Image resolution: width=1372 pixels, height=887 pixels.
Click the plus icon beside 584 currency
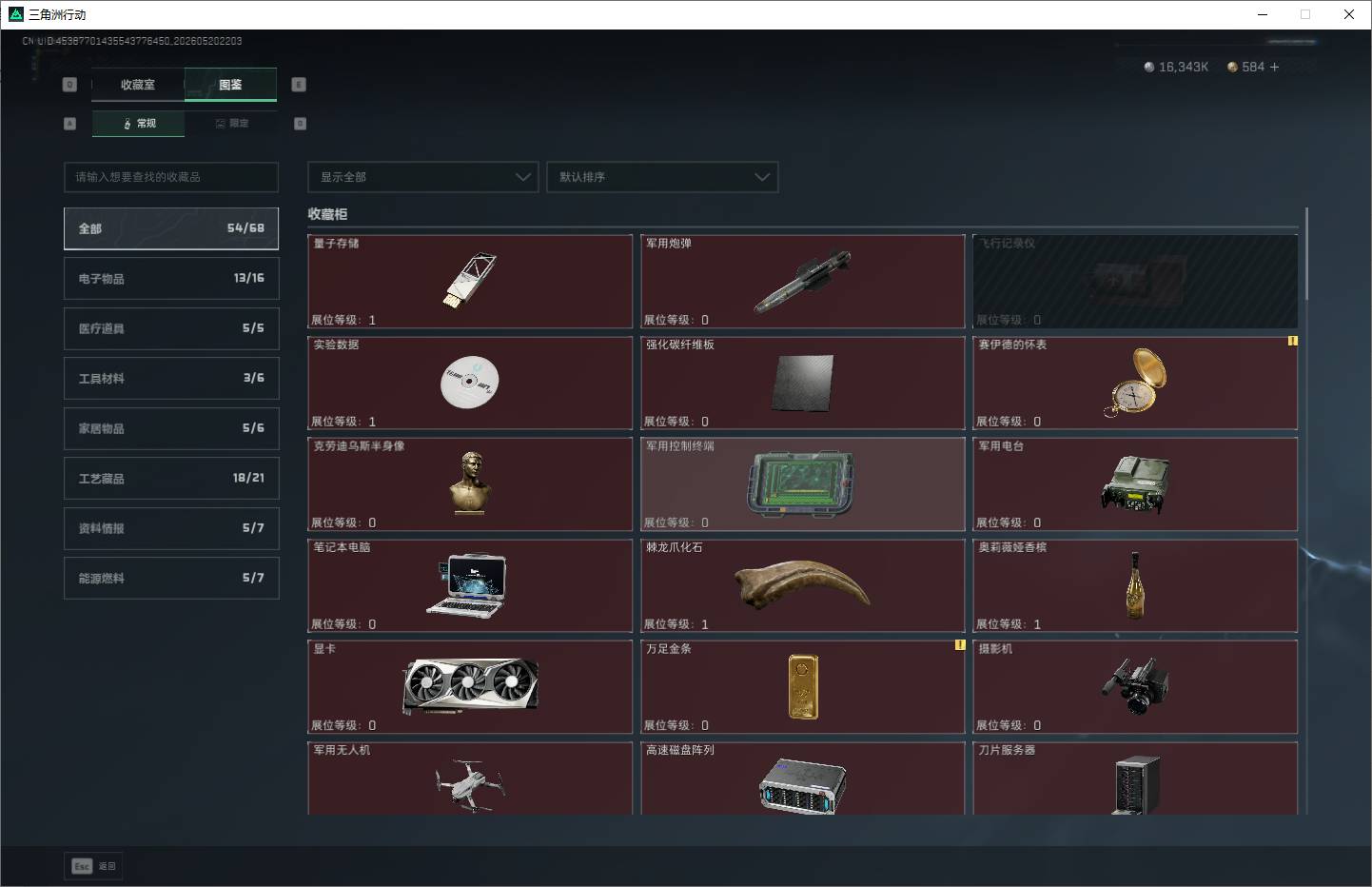(1274, 67)
